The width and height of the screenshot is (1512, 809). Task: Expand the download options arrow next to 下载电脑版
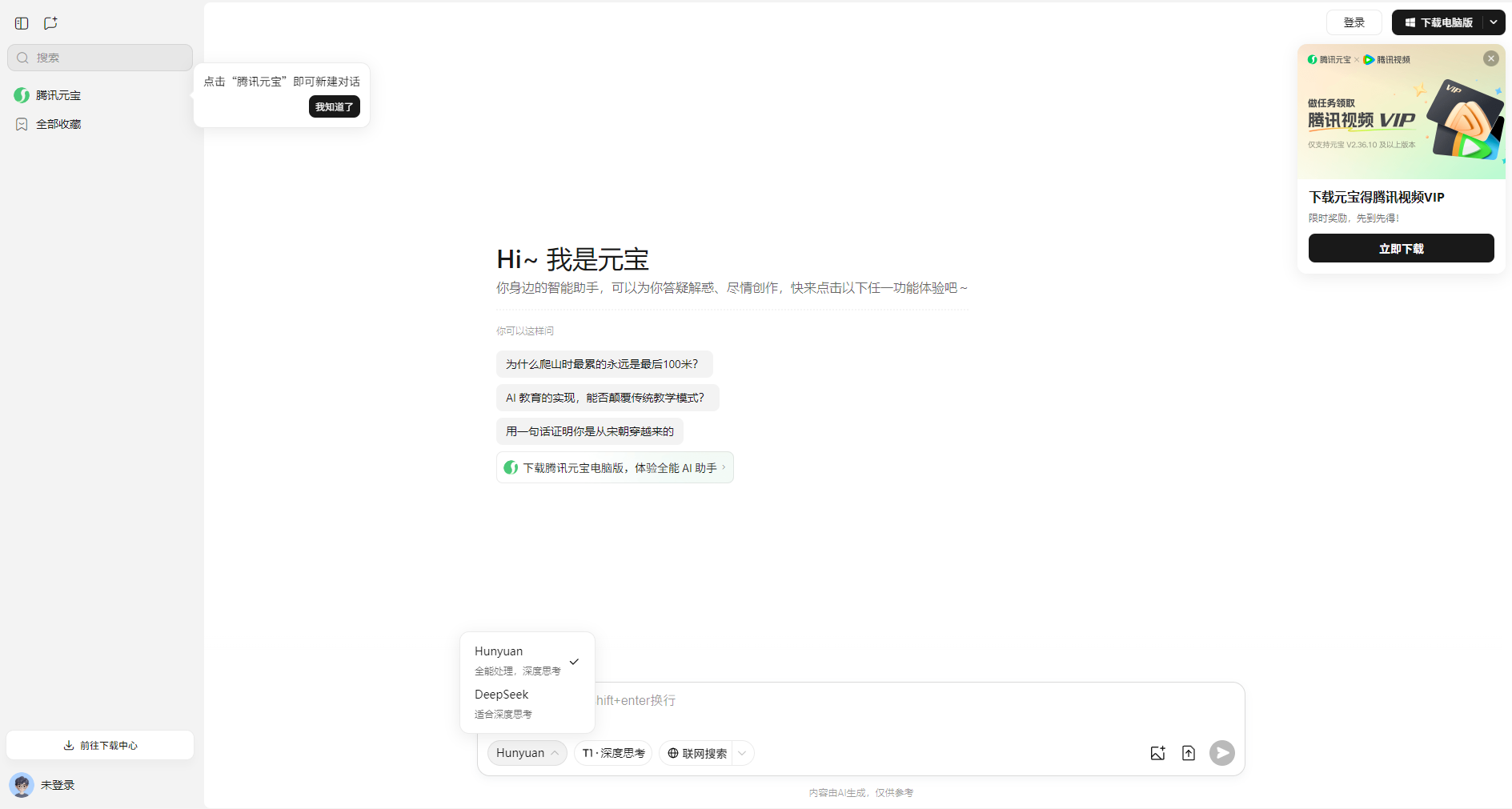[1494, 22]
